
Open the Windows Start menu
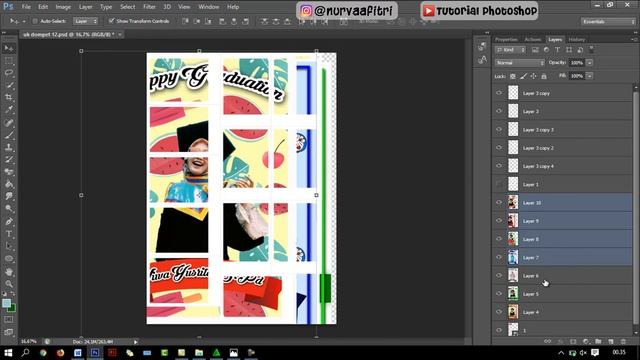click(x=8, y=352)
